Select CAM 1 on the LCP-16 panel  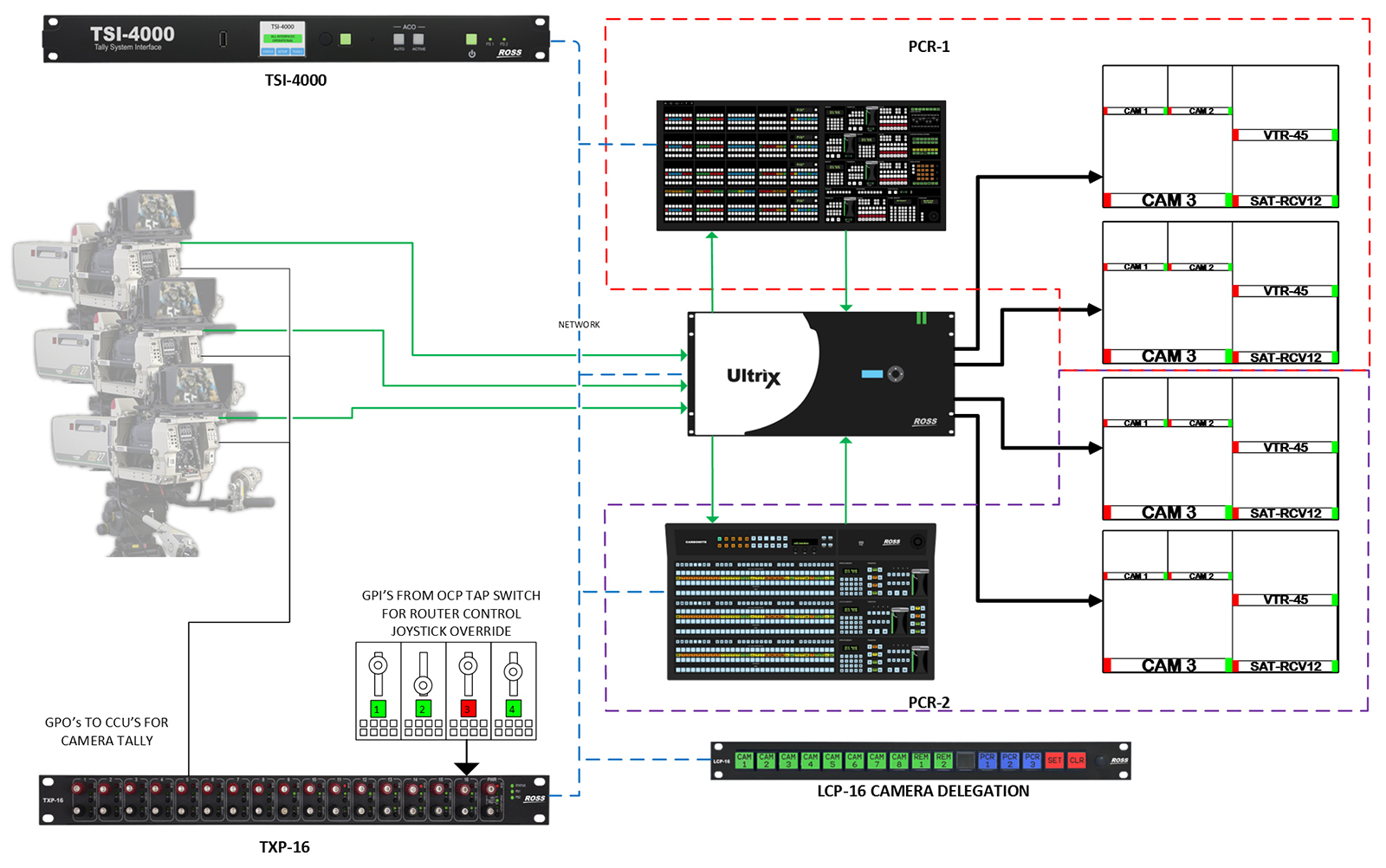744,761
